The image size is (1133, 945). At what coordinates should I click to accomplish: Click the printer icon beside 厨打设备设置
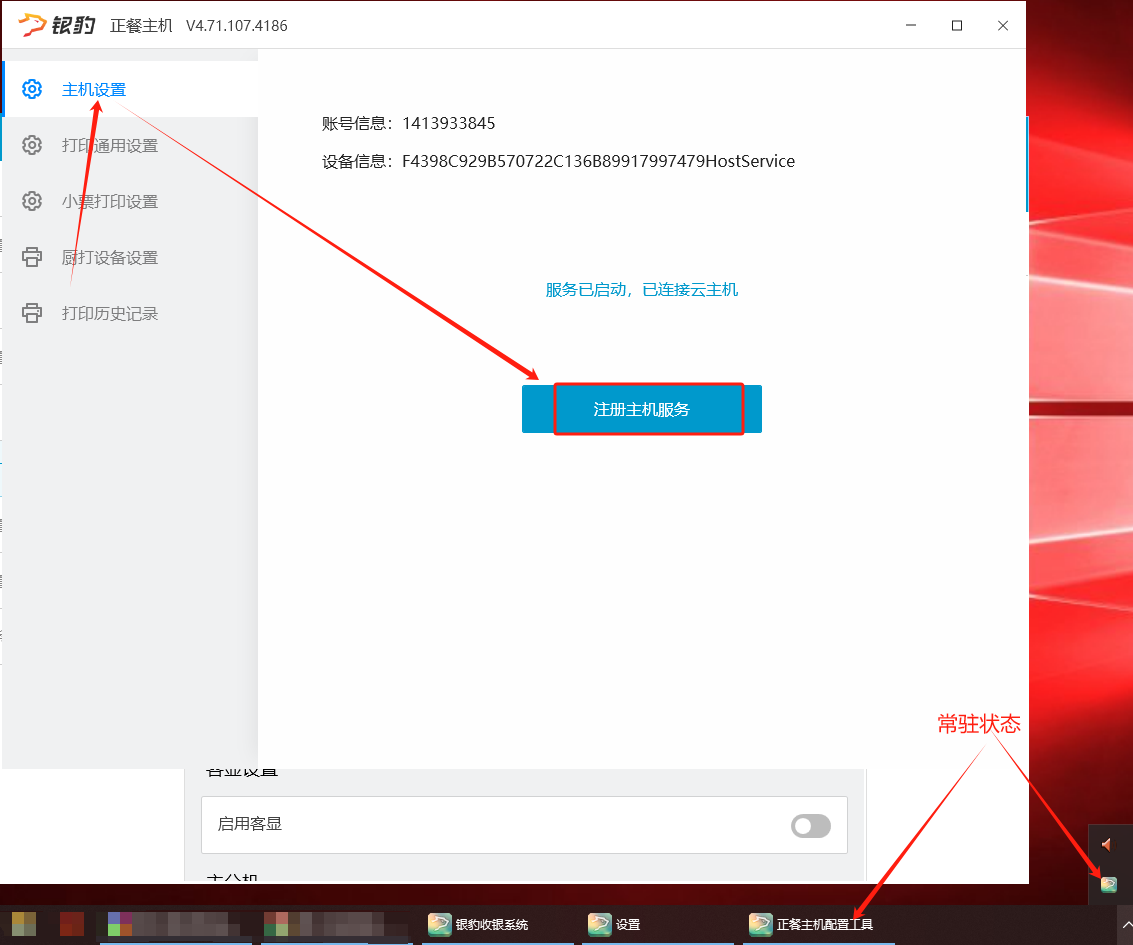(x=32, y=256)
